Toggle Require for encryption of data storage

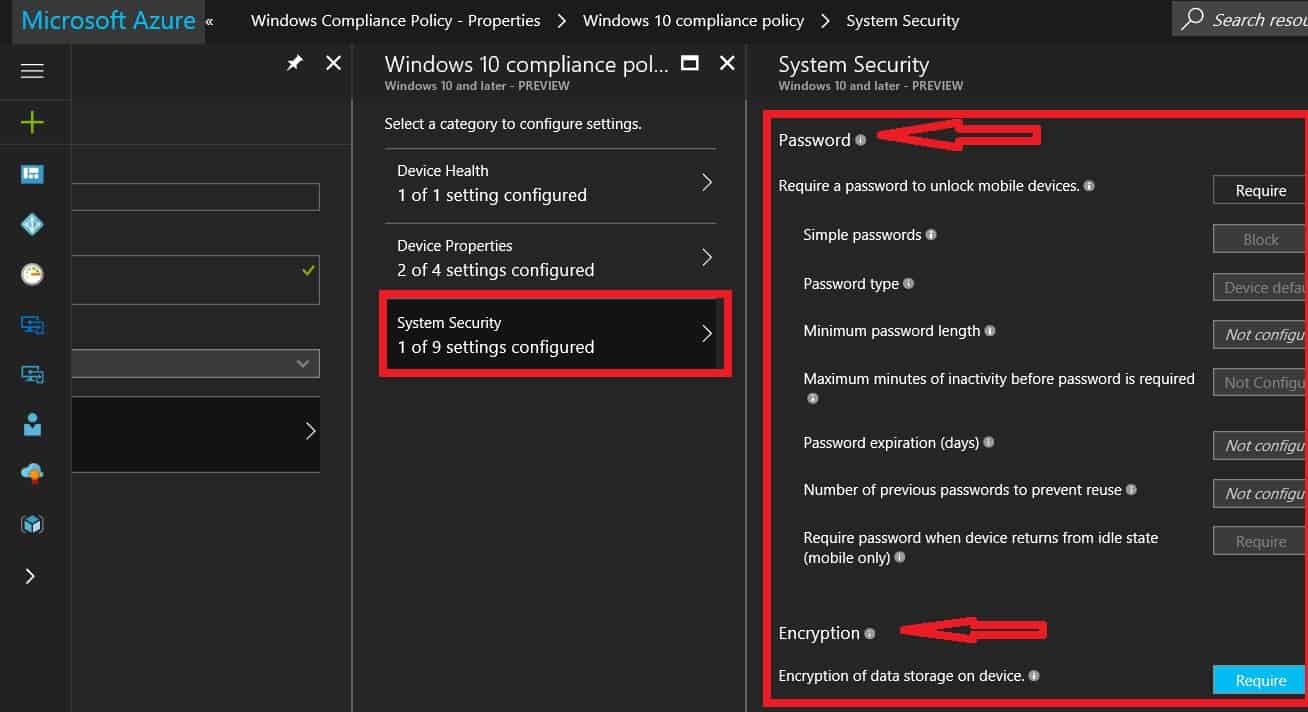(1260, 680)
